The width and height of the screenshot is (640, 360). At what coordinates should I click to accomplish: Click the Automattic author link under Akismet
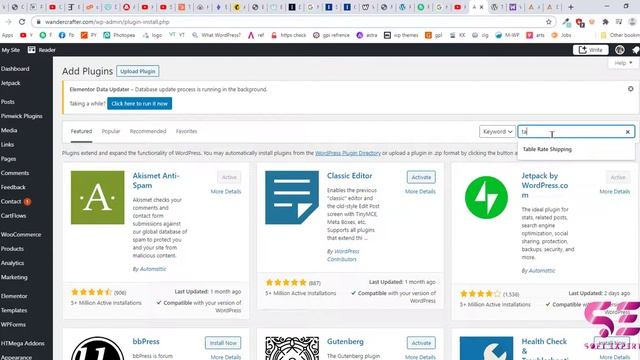click(x=153, y=269)
